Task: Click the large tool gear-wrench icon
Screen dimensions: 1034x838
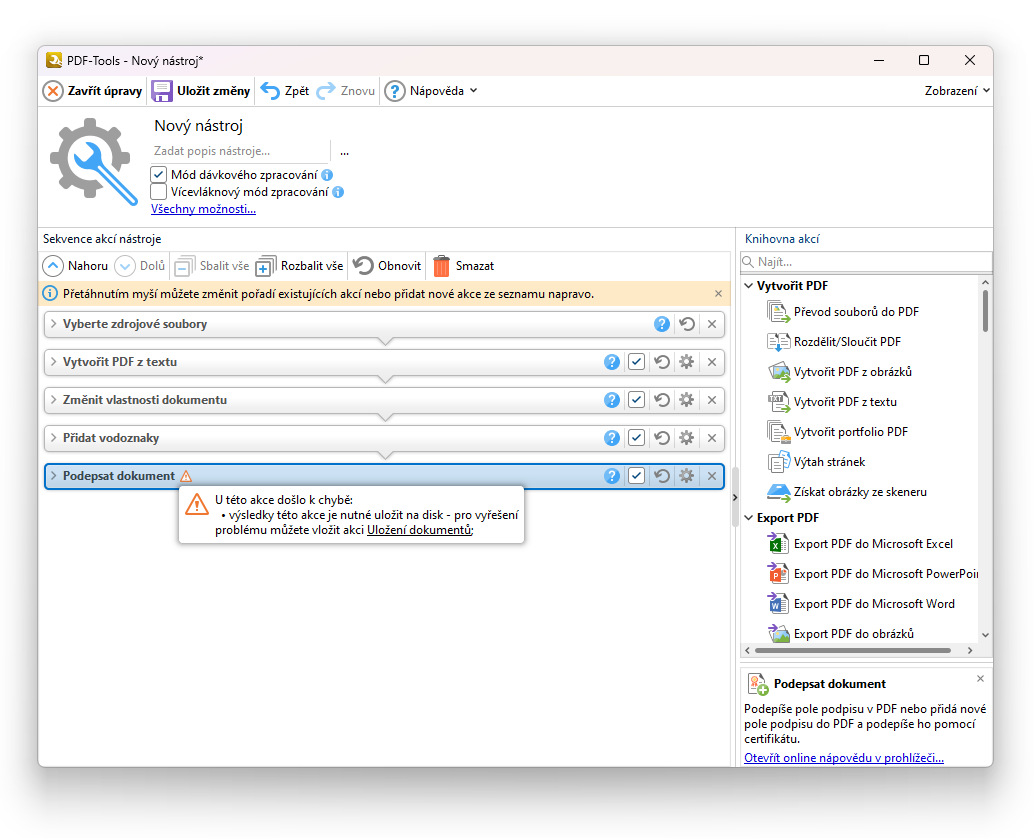Action: click(x=94, y=162)
